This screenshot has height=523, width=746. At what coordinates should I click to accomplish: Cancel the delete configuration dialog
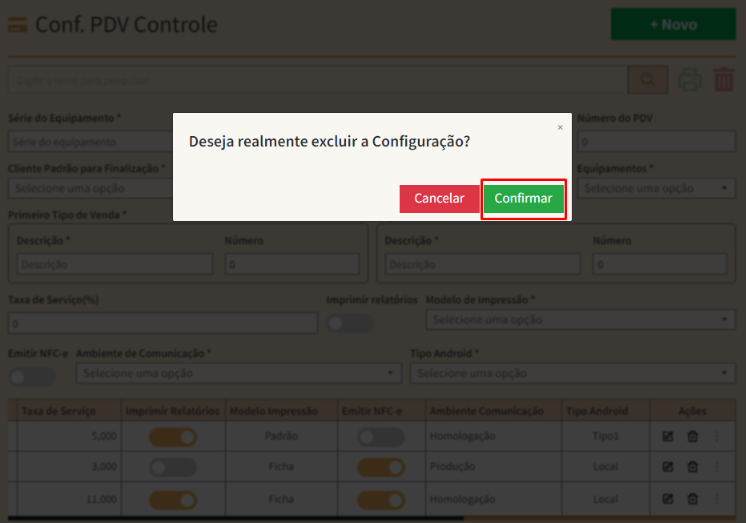[x=439, y=198]
